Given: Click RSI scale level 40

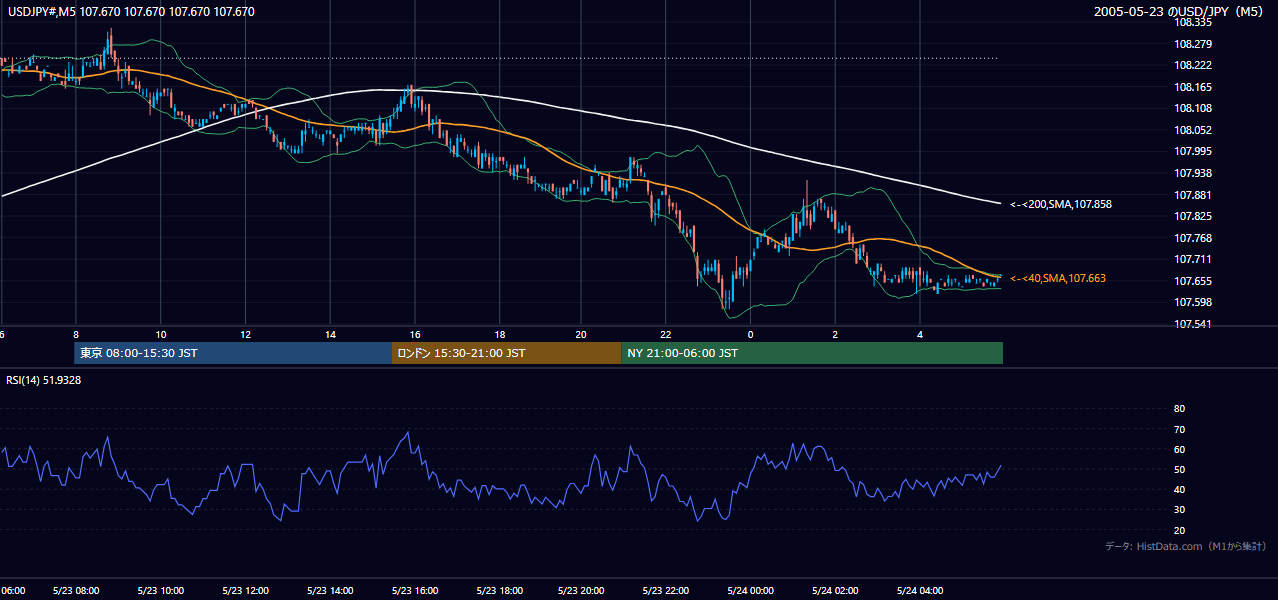Looking at the screenshot, I should [1179, 489].
